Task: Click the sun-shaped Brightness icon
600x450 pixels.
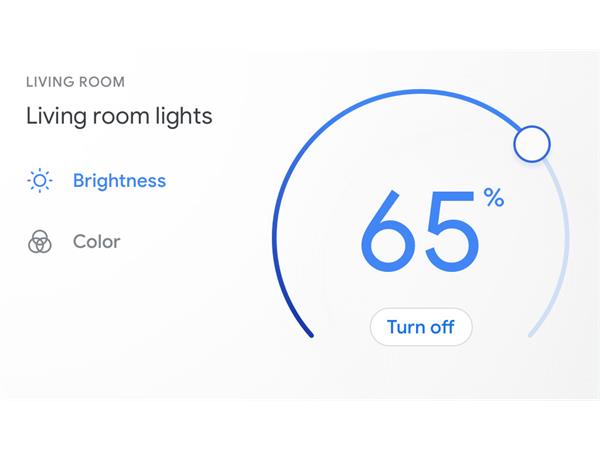Action: [40, 181]
